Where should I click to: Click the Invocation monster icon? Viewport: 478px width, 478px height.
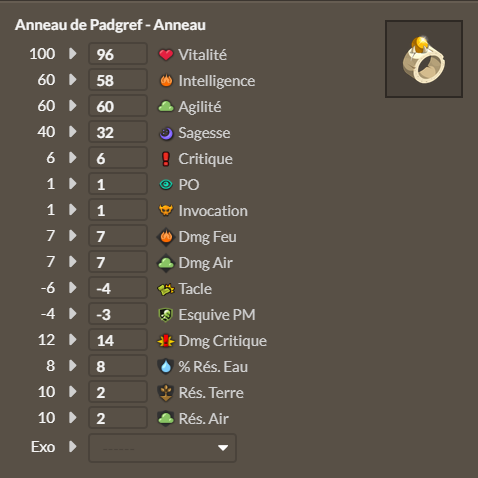pos(166,211)
